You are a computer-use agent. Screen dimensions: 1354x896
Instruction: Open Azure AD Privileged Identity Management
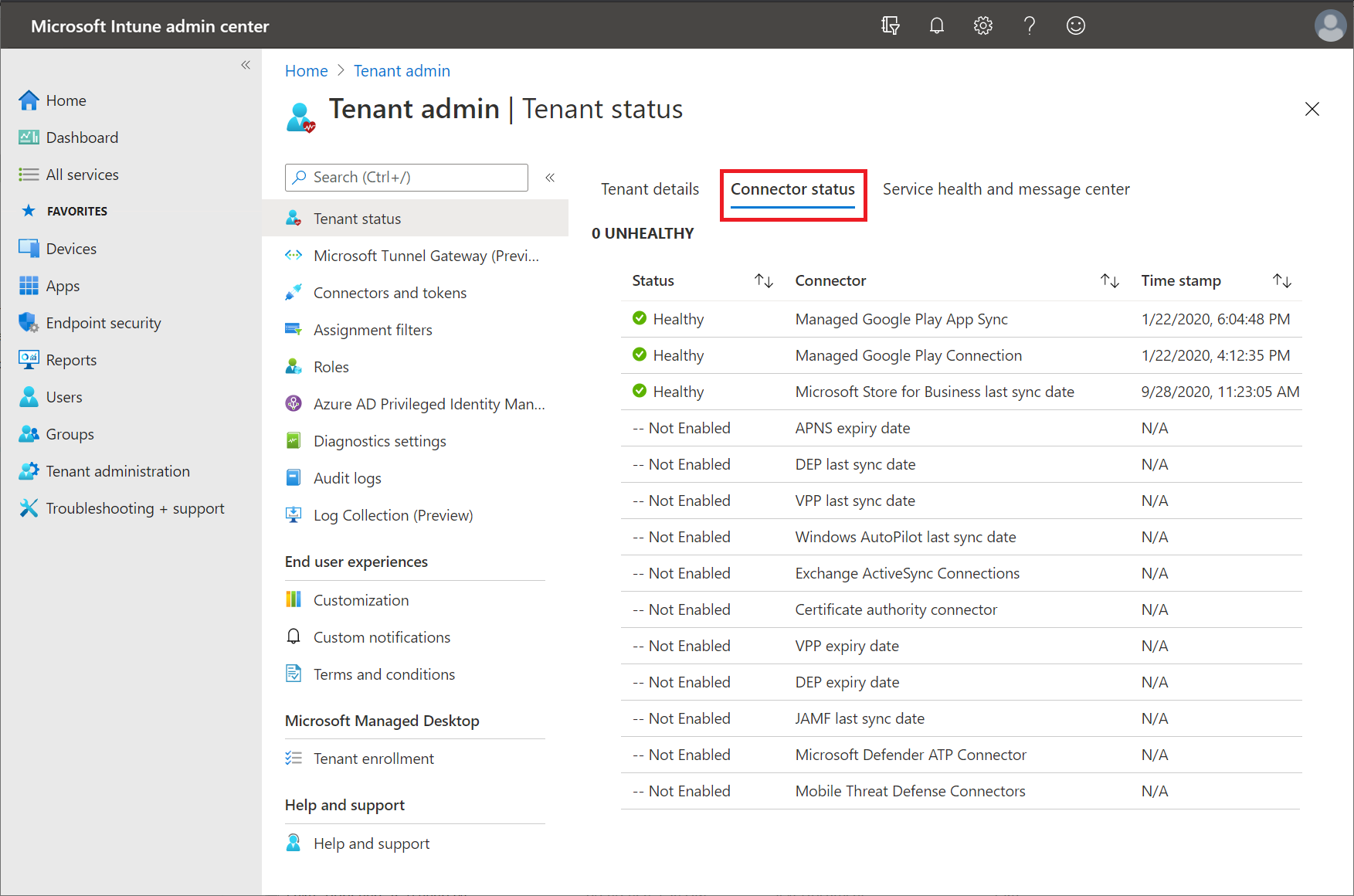click(x=416, y=404)
